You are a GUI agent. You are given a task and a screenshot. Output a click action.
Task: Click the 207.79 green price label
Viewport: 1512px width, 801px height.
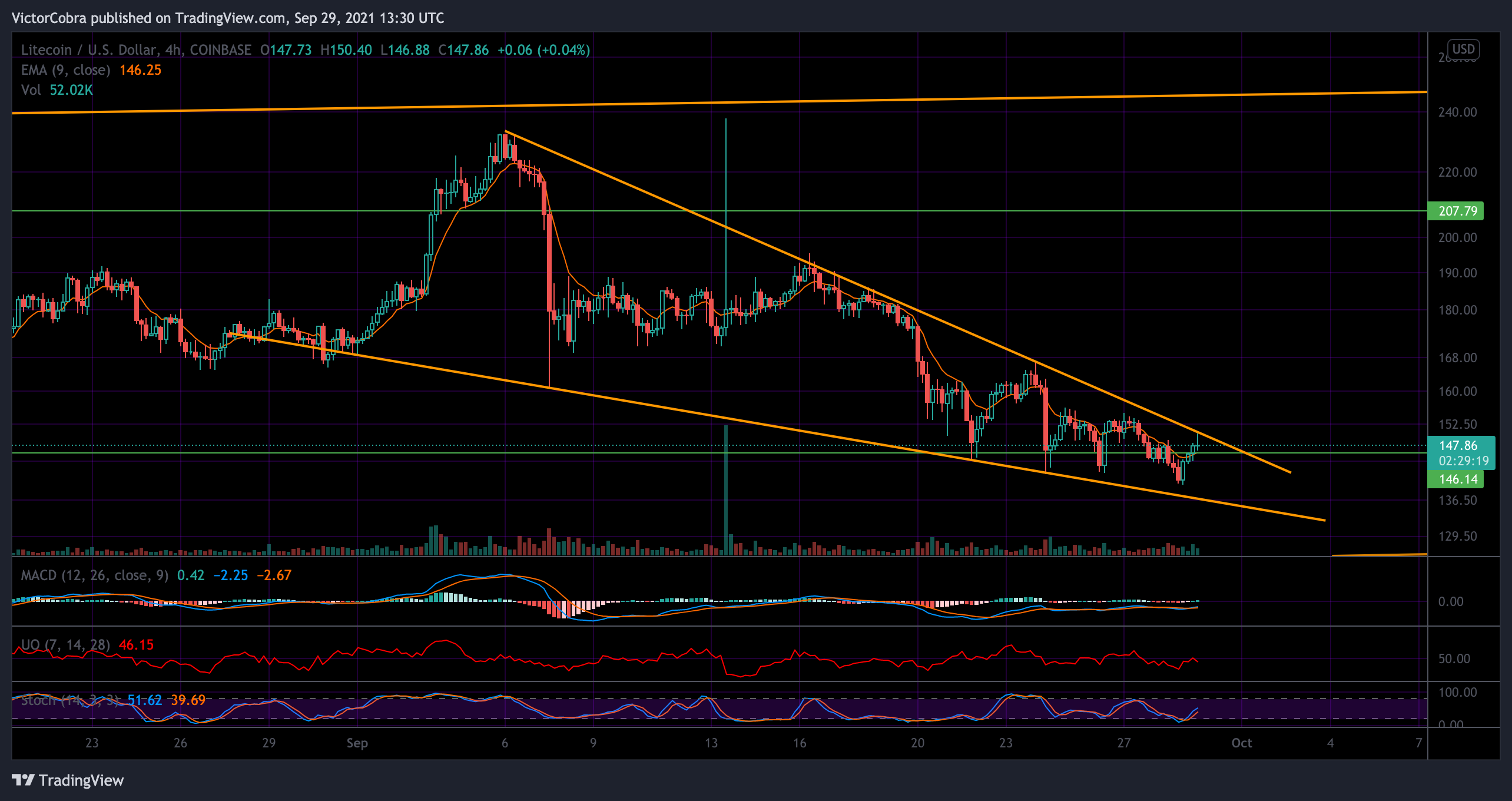[x=1455, y=211]
